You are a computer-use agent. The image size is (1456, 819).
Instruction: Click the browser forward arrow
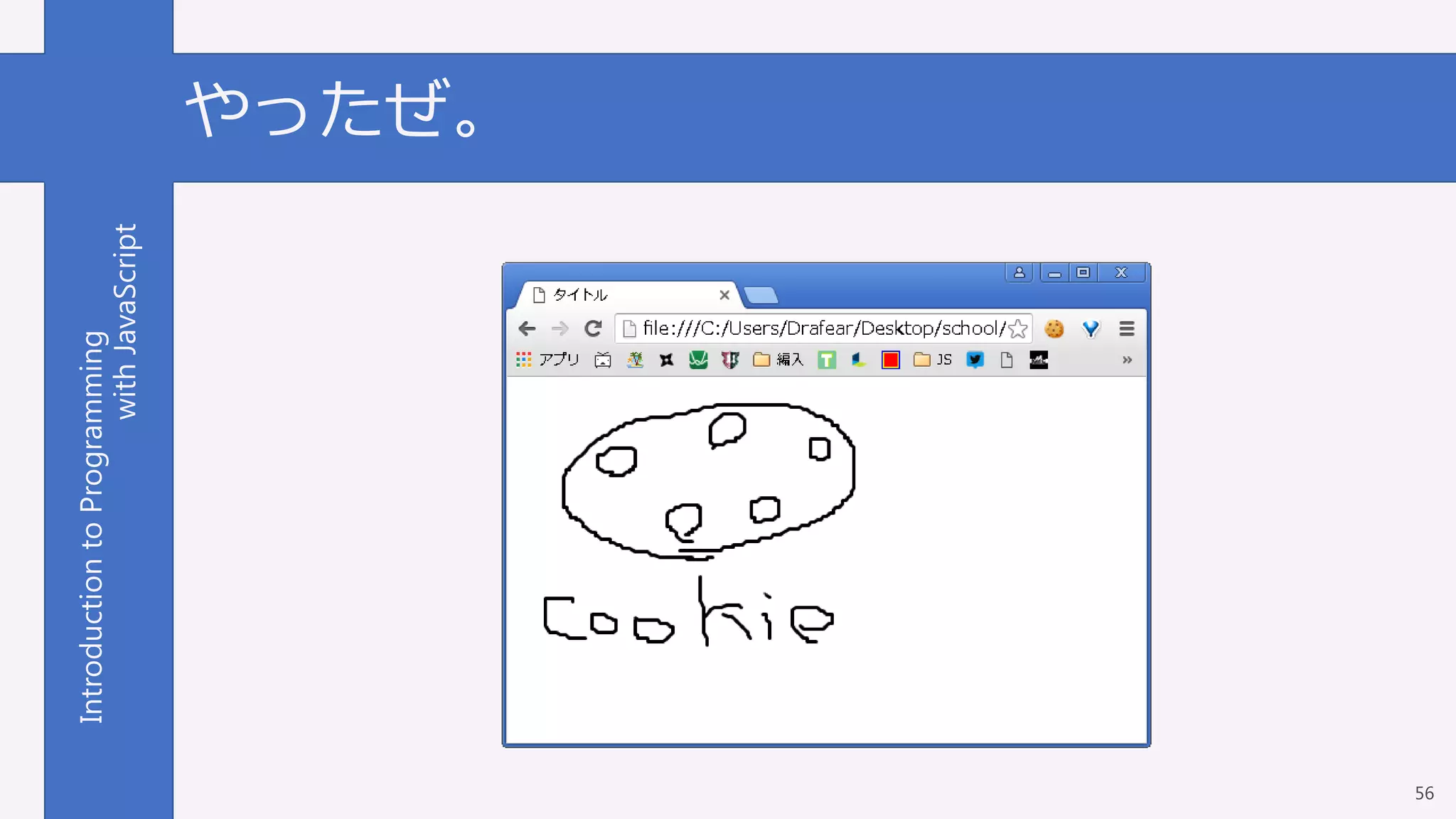560,328
